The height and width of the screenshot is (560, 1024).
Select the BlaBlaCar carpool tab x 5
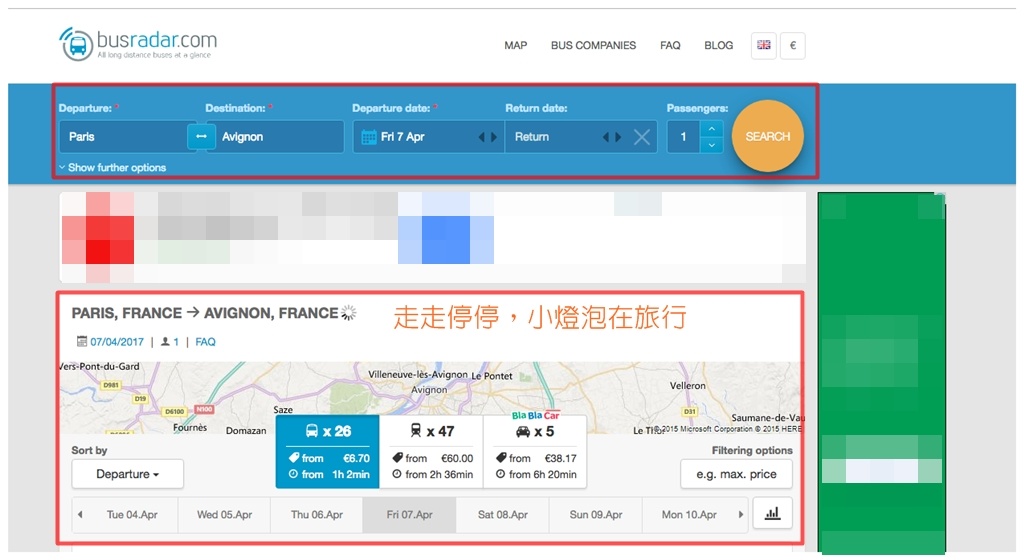(535, 452)
